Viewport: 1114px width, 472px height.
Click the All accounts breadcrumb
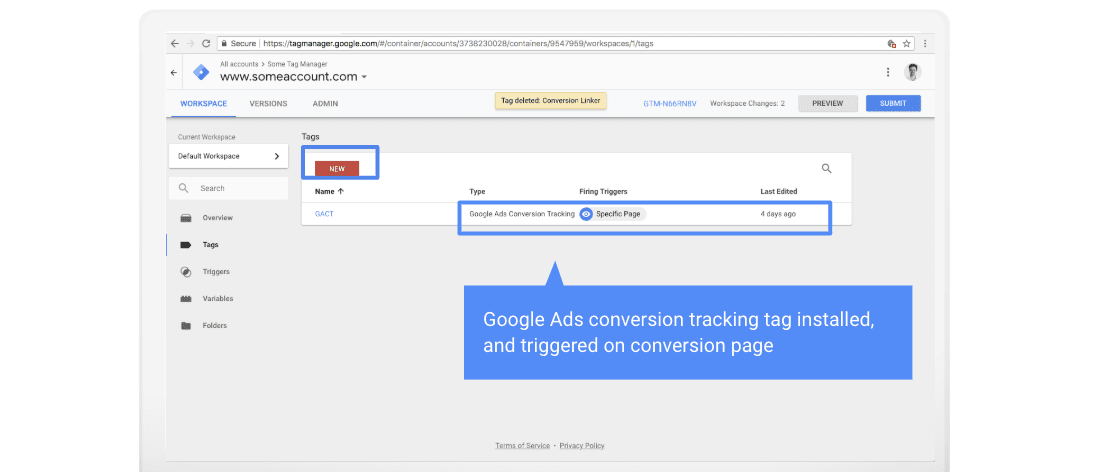coord(239,64)
